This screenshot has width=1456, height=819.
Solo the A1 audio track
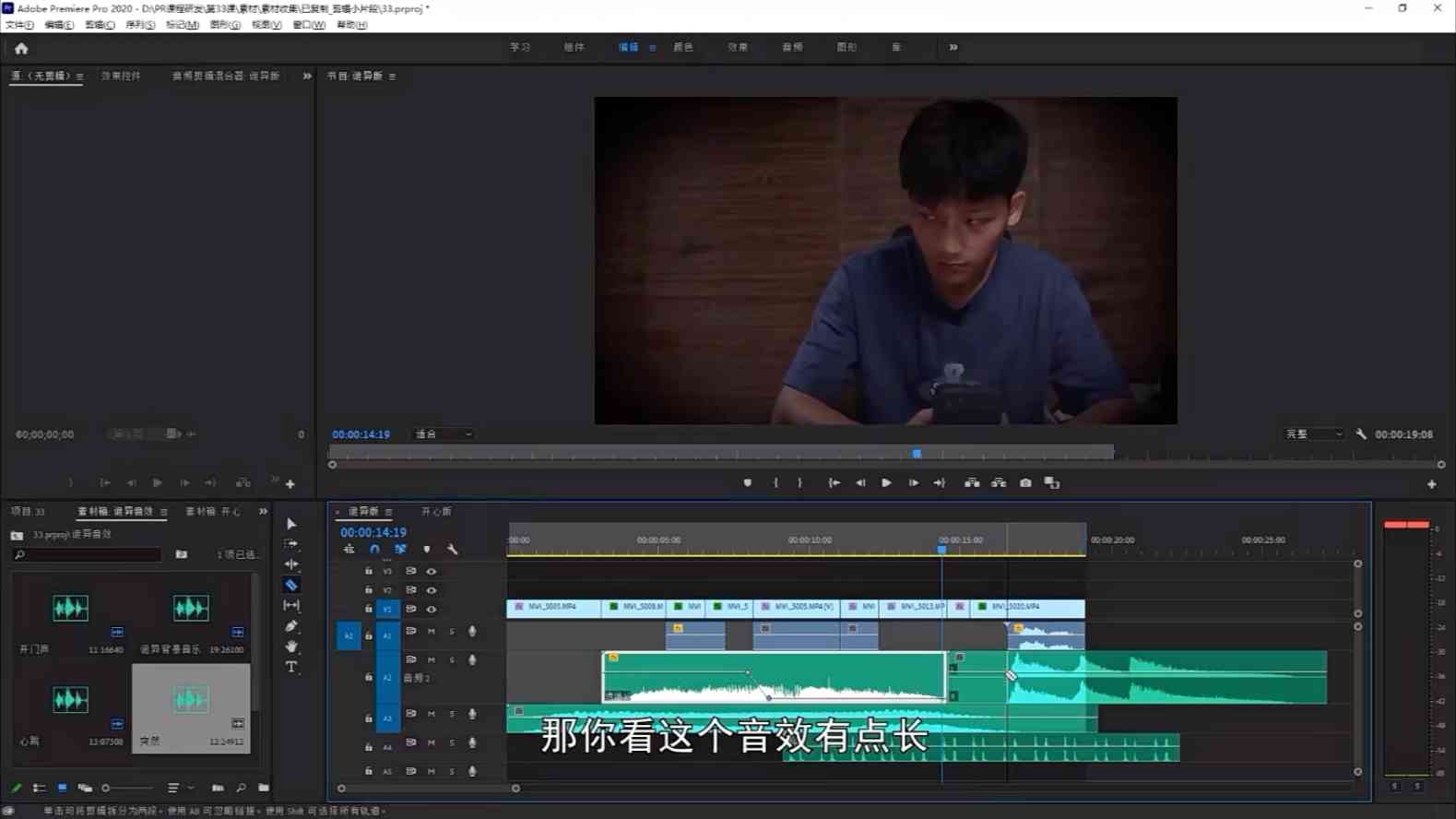pyautogui.click(x=452, y=632)
